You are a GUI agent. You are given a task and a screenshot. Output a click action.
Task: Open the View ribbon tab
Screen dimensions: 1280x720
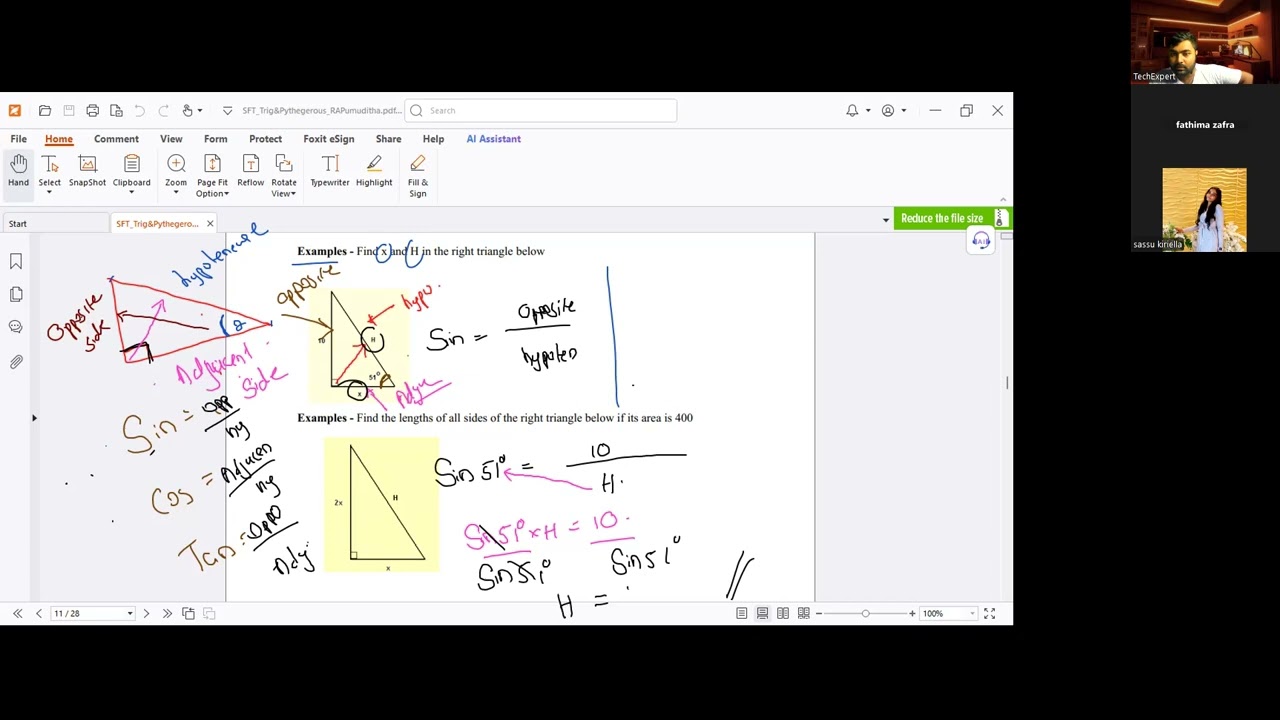(x=171, y=139)
